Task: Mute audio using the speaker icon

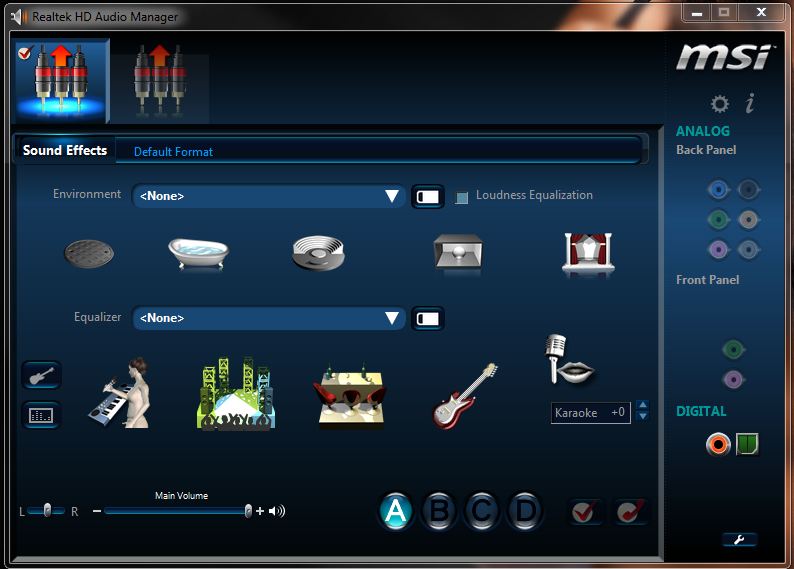Action: [277, 511]
